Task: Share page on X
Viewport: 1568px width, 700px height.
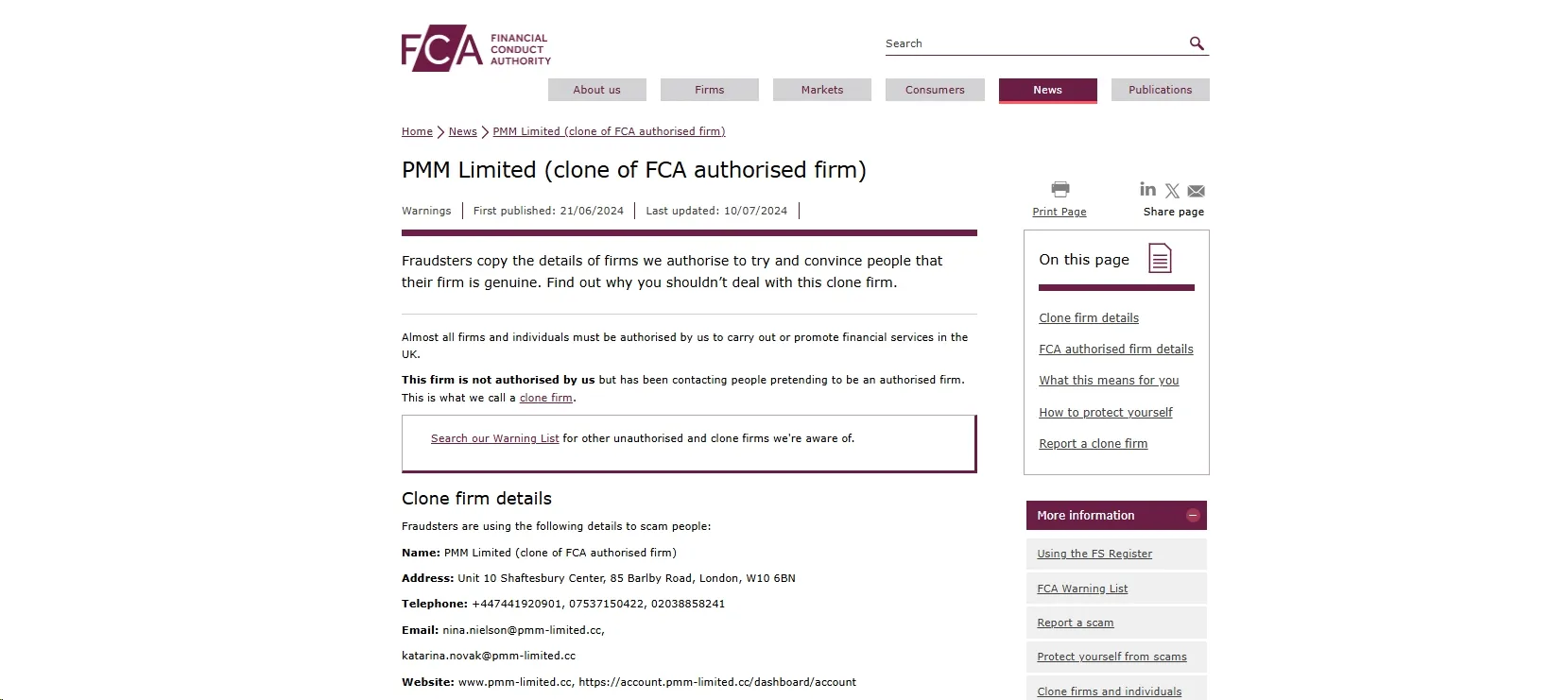Action: 1172,191
